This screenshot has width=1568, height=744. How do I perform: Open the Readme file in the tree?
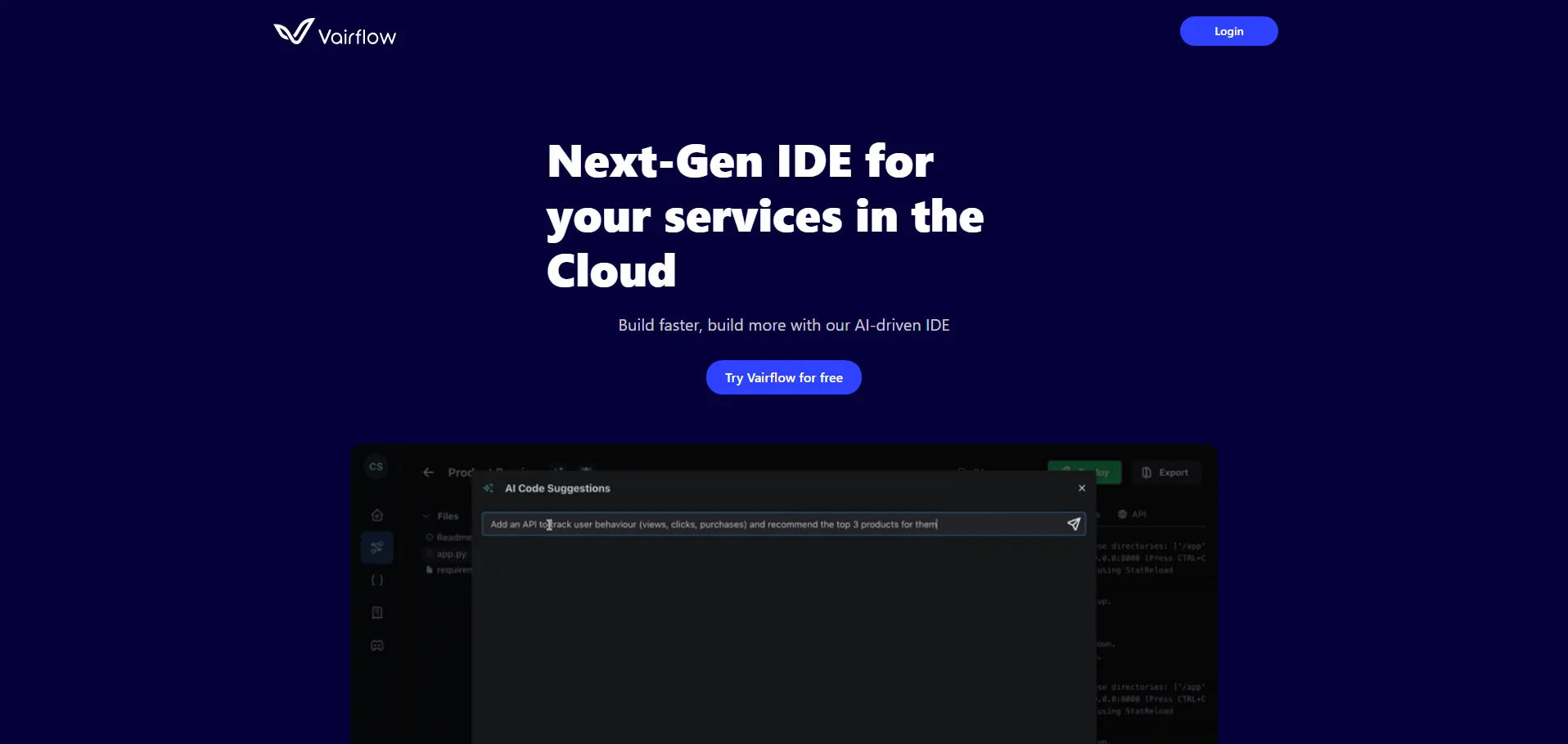click(453, 538)
